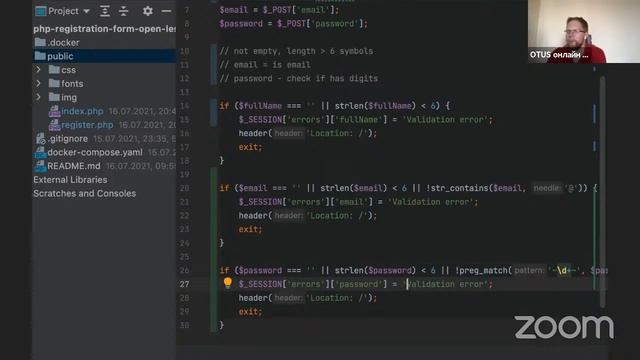Click the $email if-condition on line 20

click(408, 188)
